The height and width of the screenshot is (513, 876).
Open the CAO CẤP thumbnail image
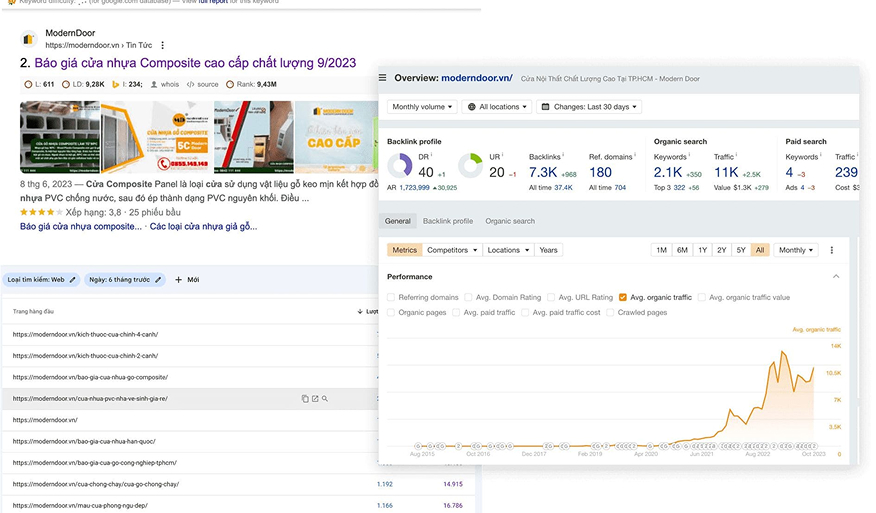(336, 137)
